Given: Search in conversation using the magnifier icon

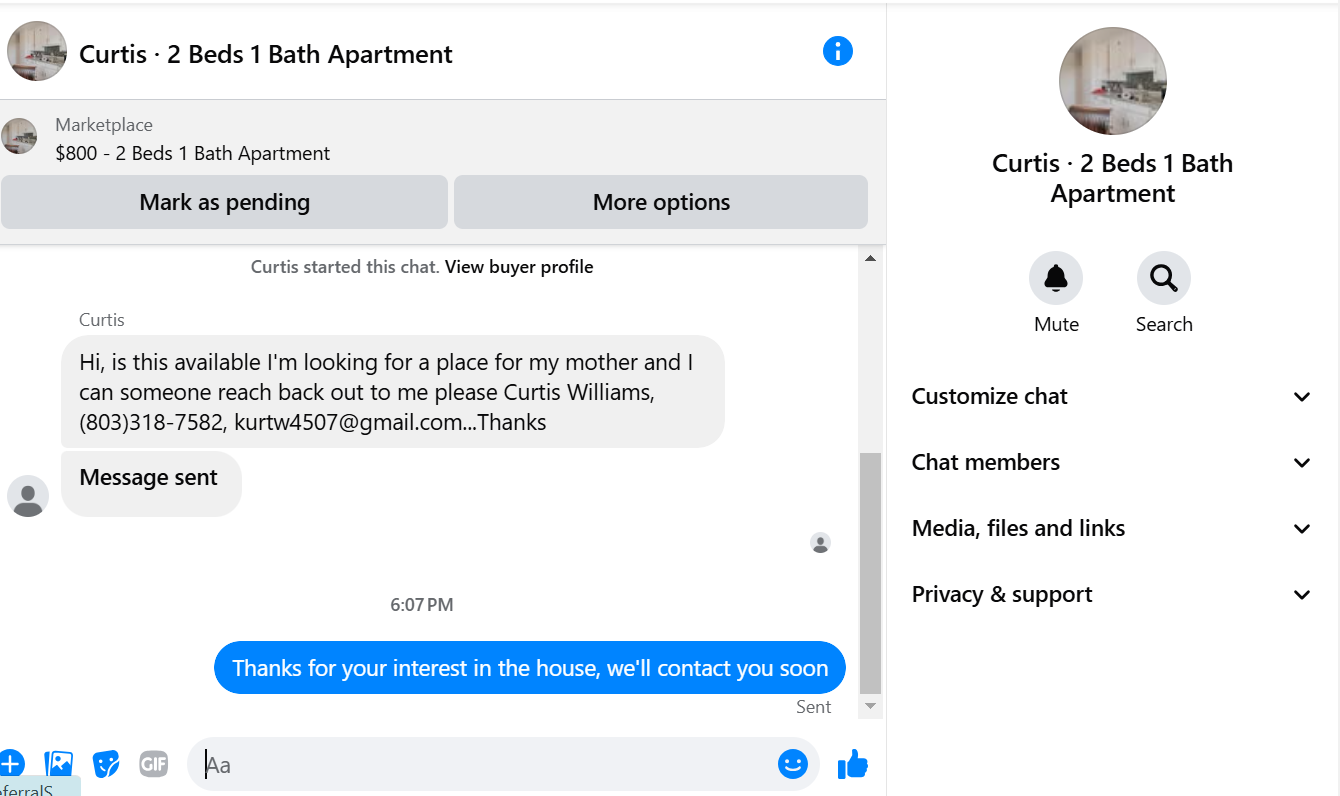Looking at the screenshot, I should tap(1164, 278).
